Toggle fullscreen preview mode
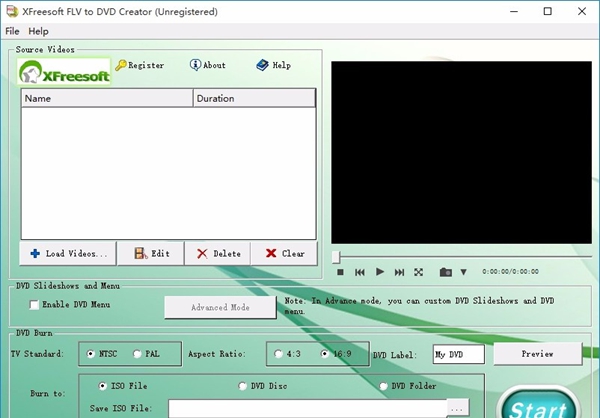Screen dimensions: 600x418 tap(418, 272)
